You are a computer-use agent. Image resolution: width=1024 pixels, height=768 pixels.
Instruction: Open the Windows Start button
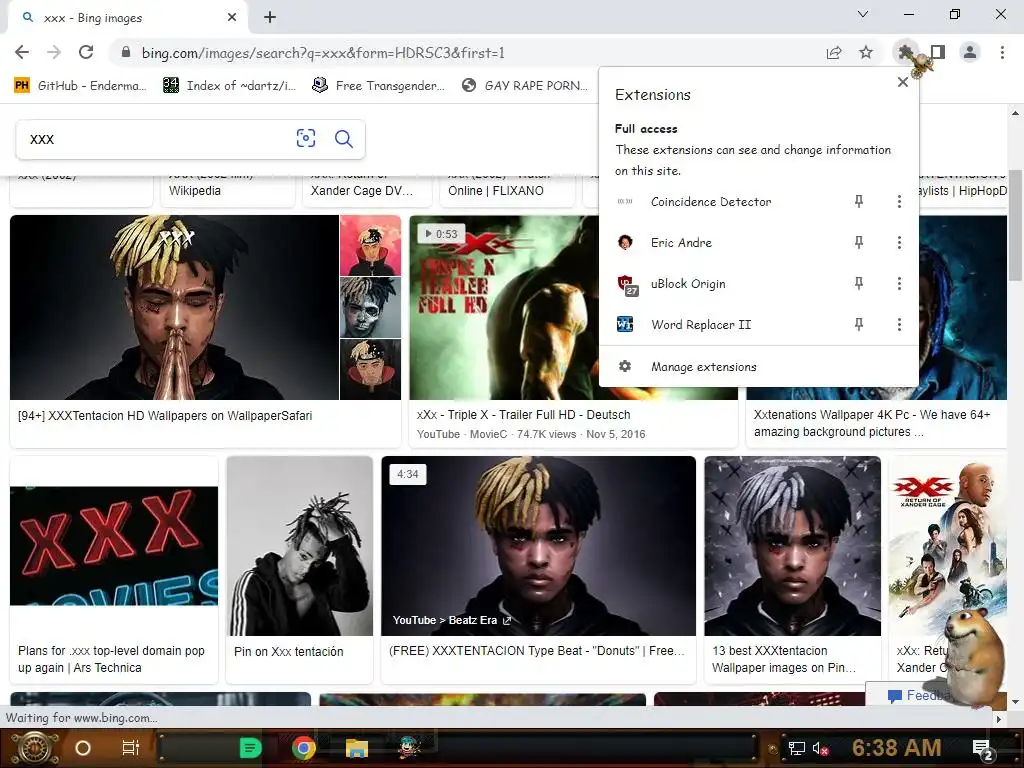tap(34, 748)
